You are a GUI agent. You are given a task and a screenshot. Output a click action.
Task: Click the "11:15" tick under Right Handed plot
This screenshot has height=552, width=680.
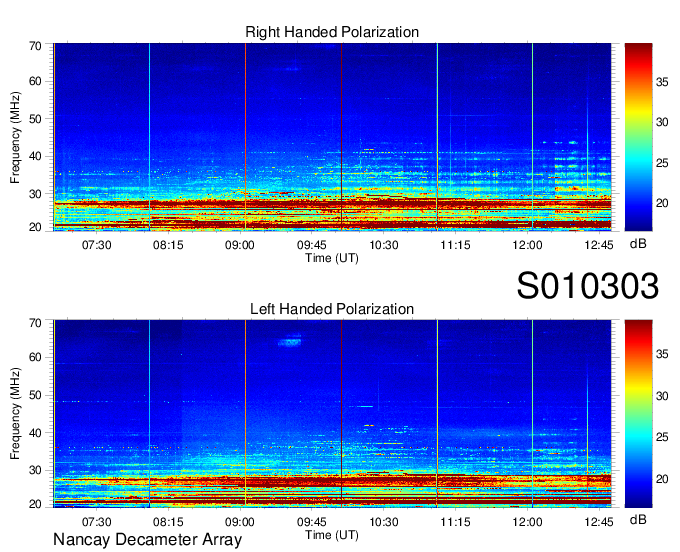(455, 245)
